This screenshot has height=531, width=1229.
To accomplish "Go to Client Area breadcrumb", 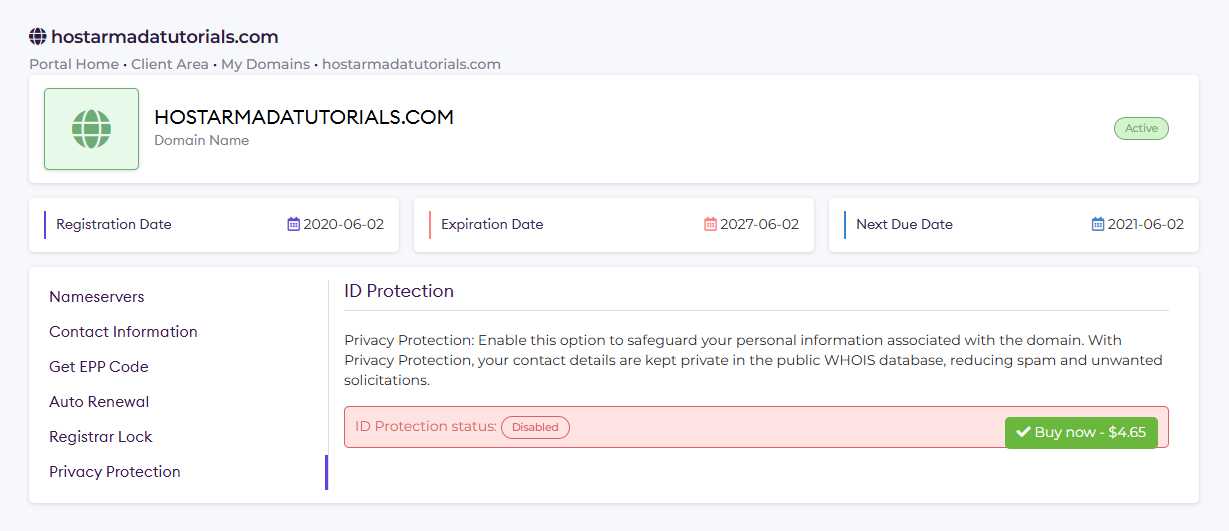I will [170, 64].
